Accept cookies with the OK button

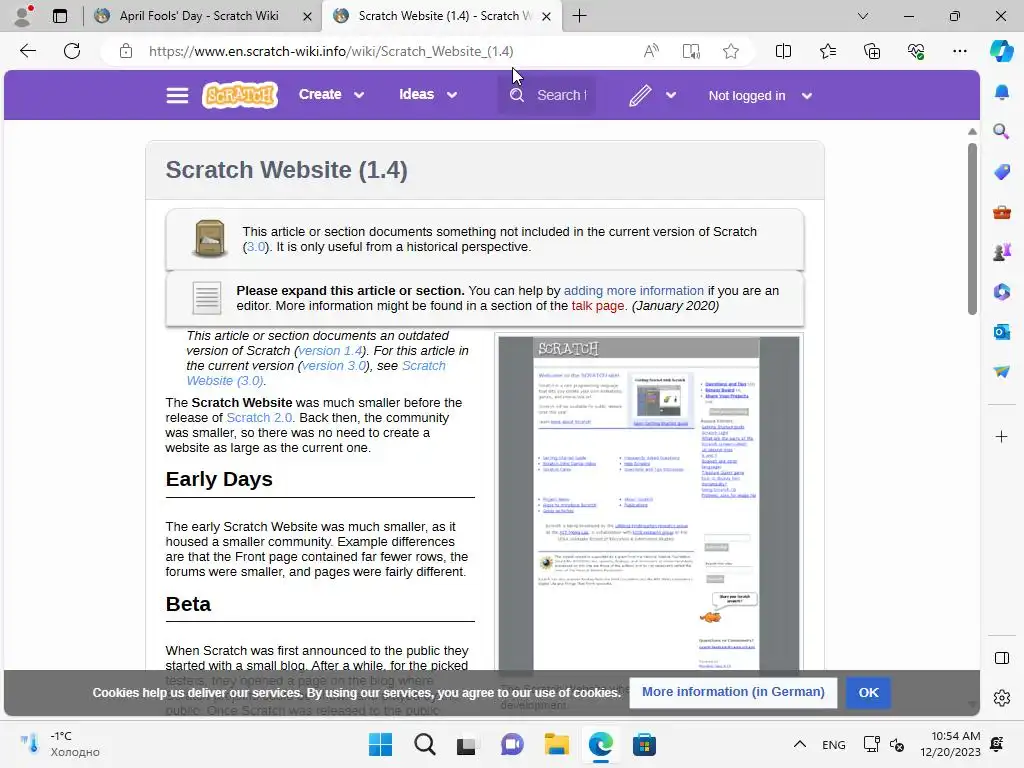point(868,692)
